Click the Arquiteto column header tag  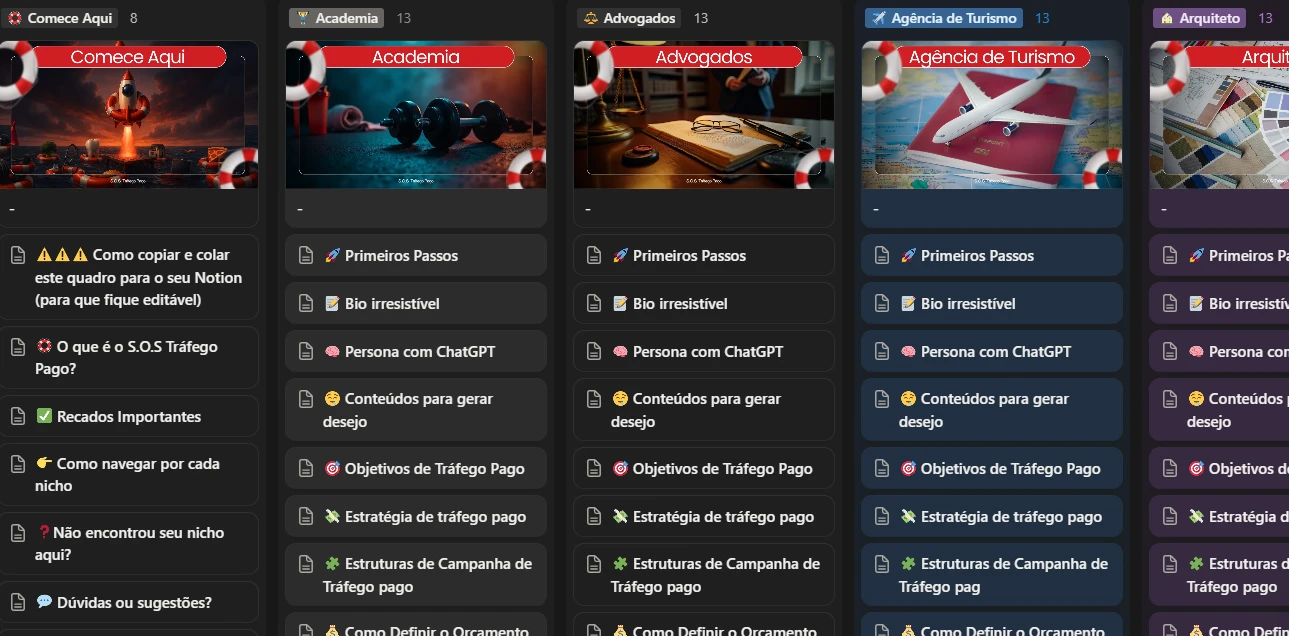1200,18
